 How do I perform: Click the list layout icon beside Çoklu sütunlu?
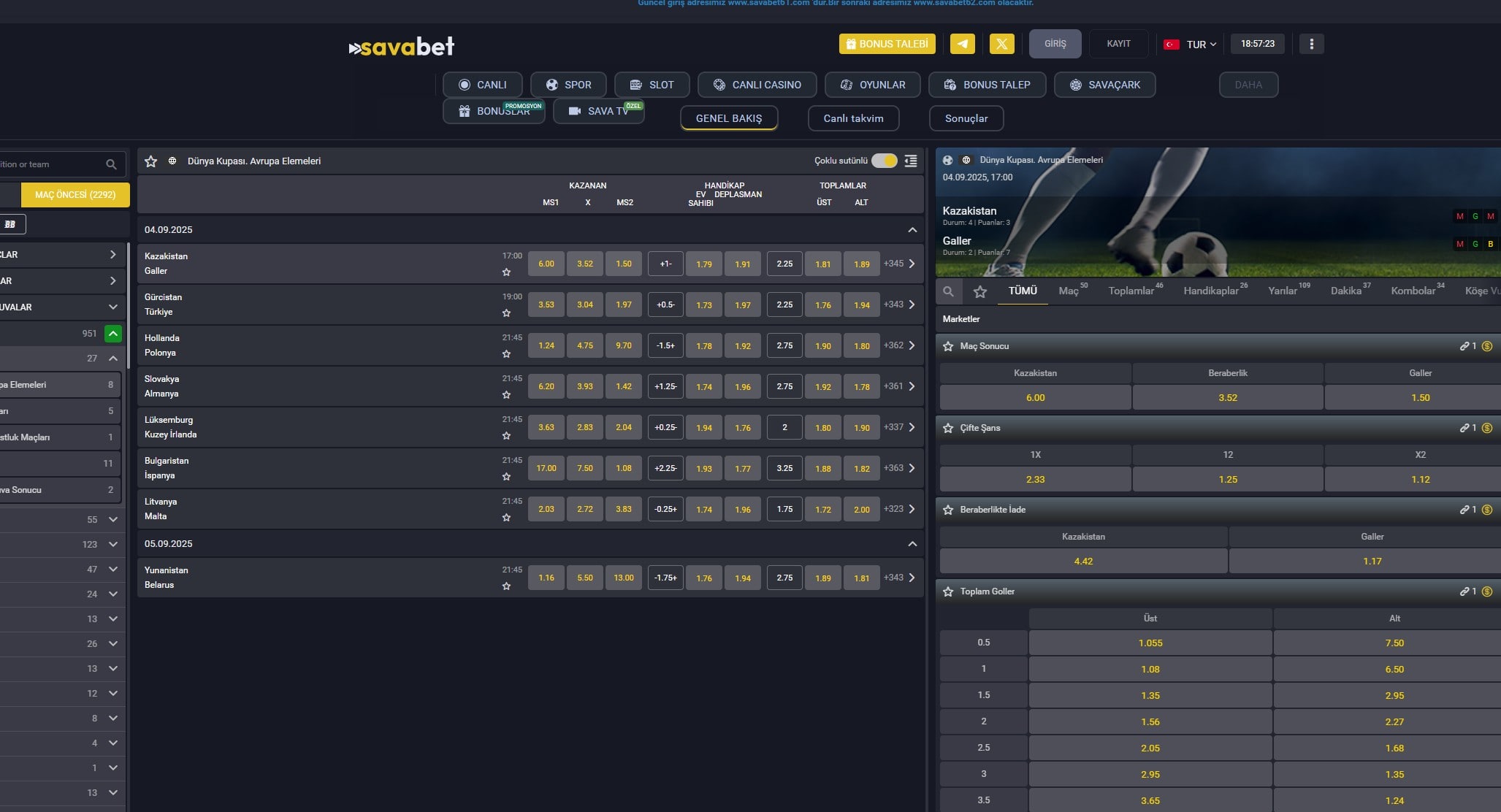point(911,161)
